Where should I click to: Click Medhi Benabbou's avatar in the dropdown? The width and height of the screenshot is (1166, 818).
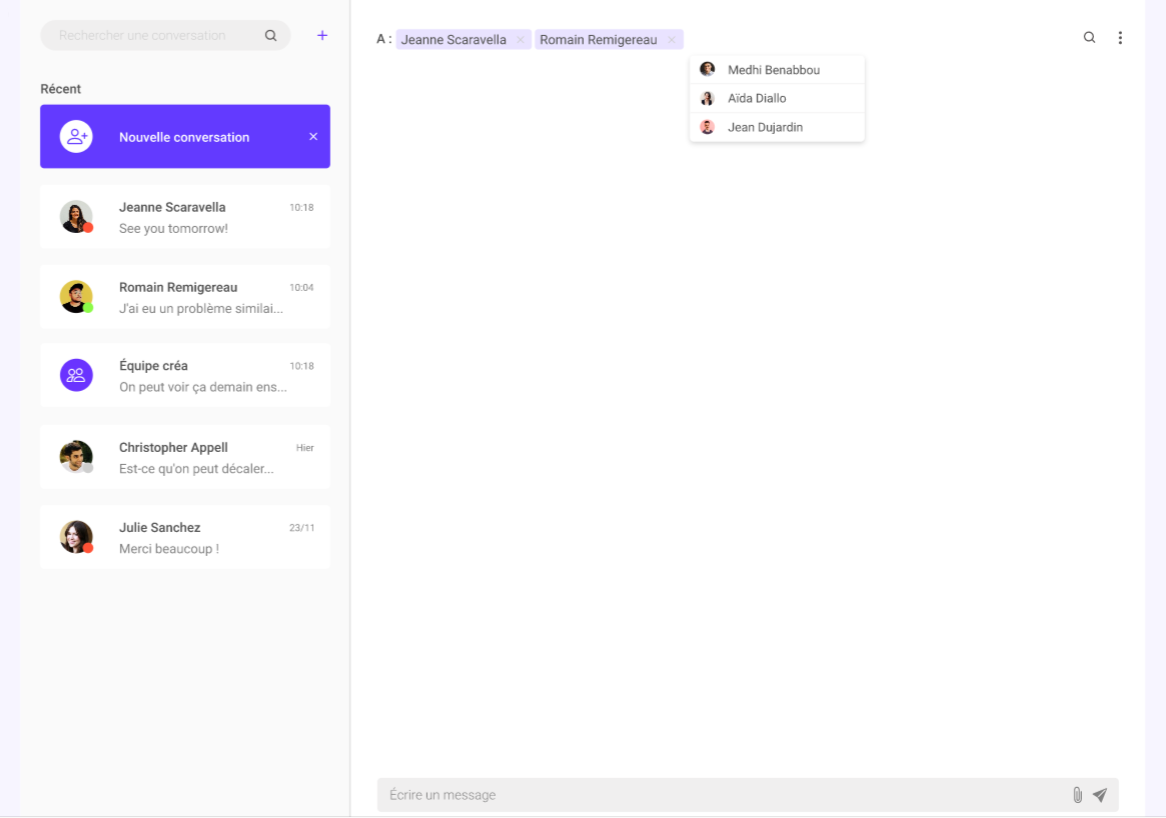tap(707, 69)
